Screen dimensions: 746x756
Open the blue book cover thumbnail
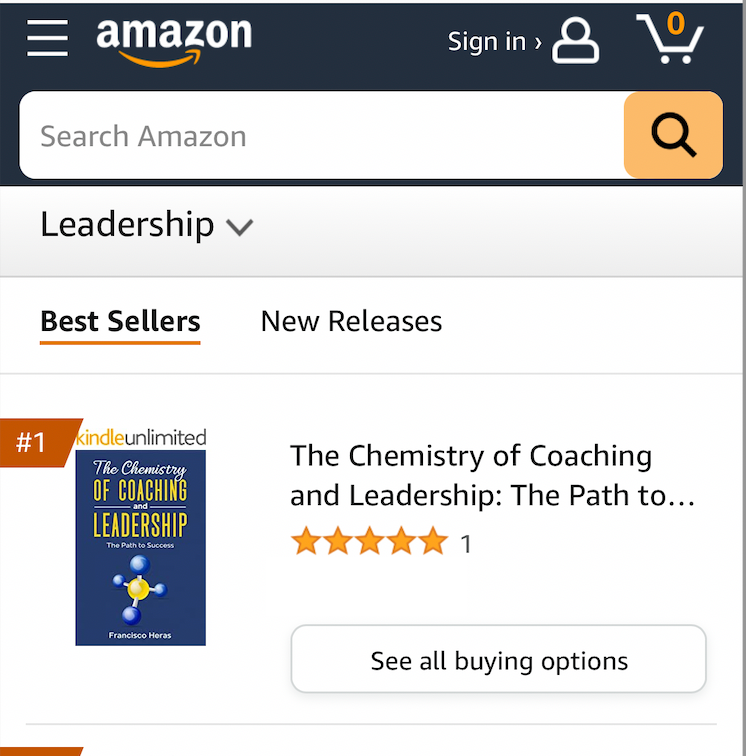141,547
